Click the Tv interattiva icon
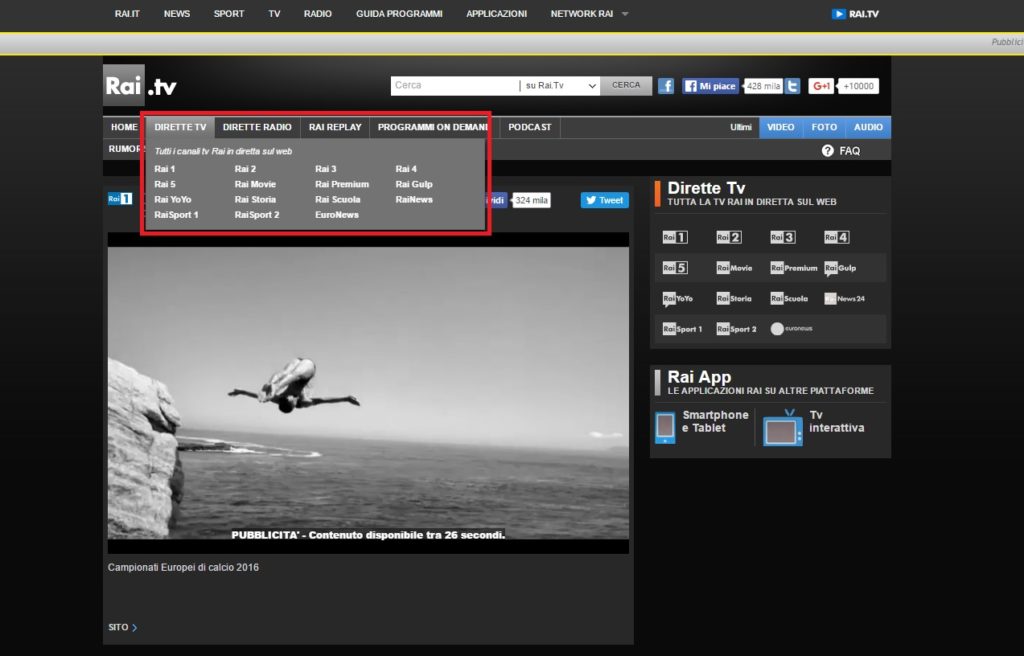 click(x=783, y=427)
